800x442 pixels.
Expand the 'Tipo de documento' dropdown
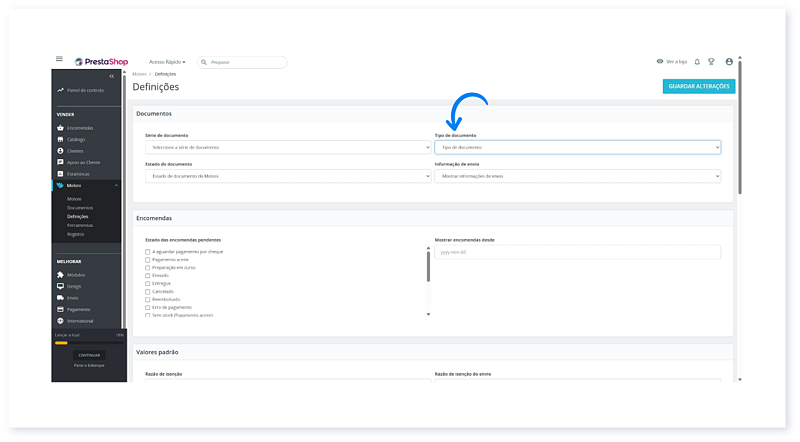(577, 147)
